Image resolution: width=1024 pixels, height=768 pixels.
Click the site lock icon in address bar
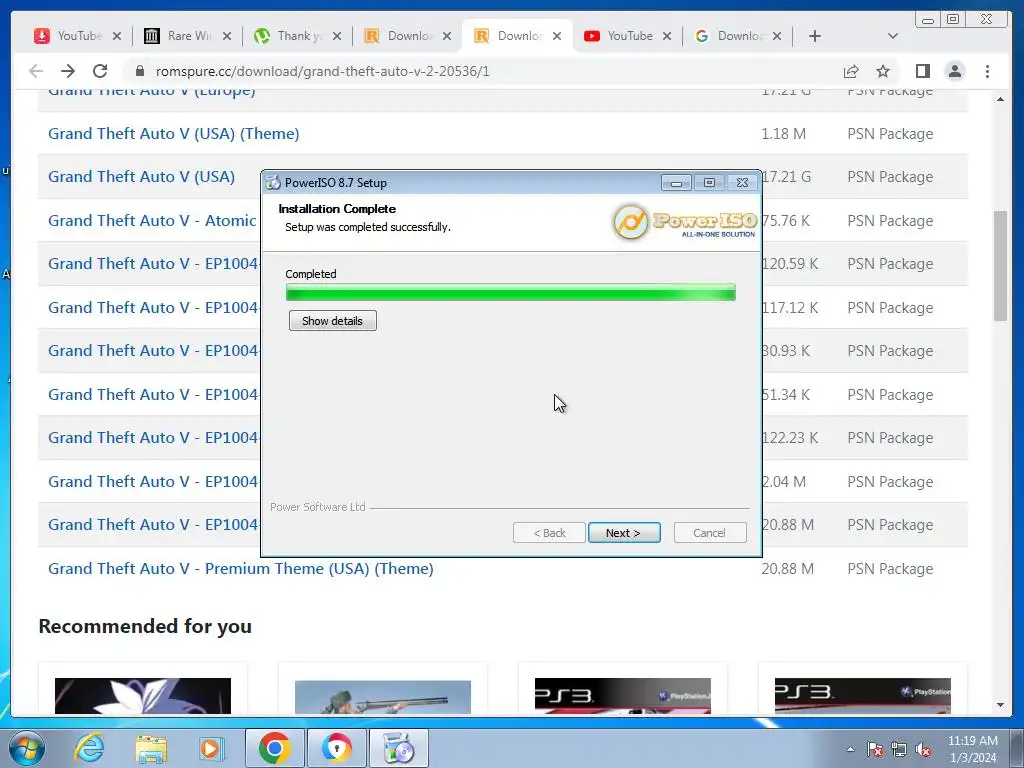[x=140, y=71]
